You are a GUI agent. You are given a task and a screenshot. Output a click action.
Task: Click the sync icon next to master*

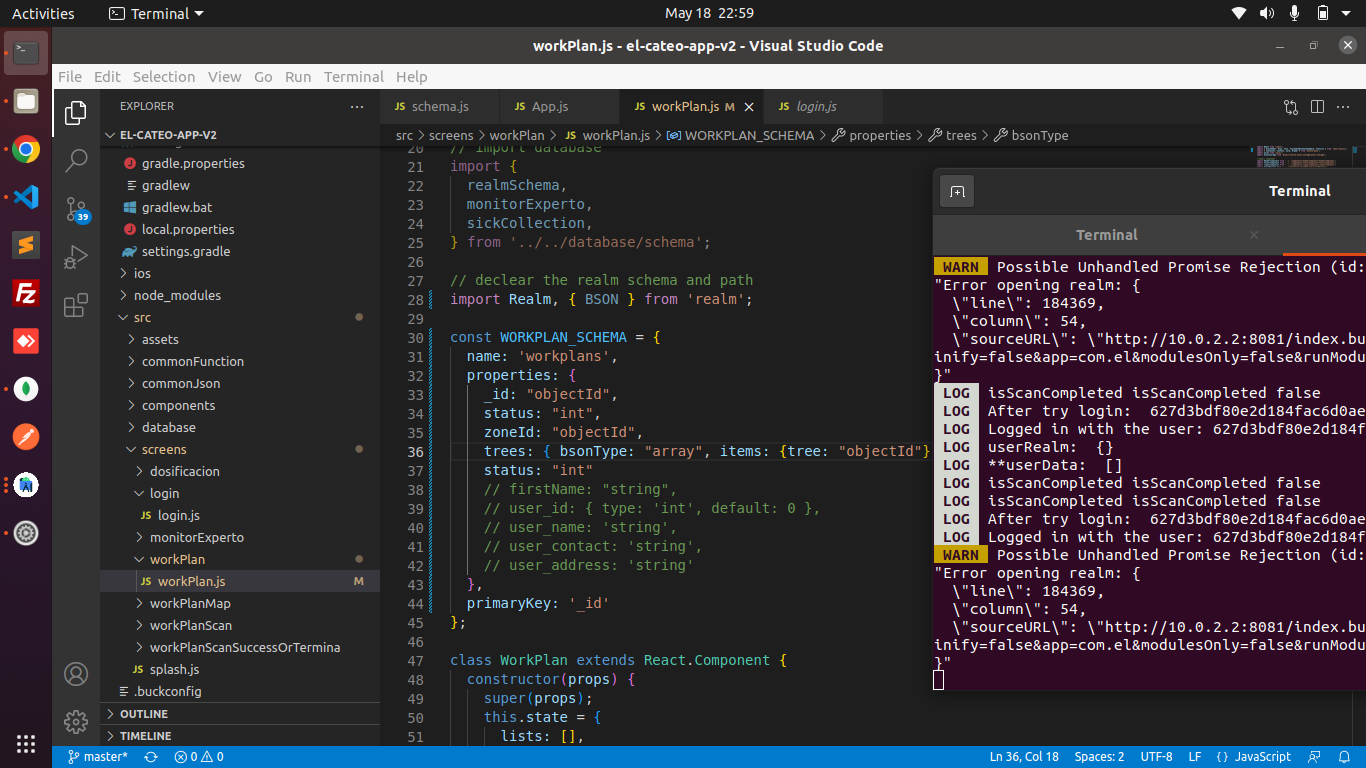tap(150, 757)
